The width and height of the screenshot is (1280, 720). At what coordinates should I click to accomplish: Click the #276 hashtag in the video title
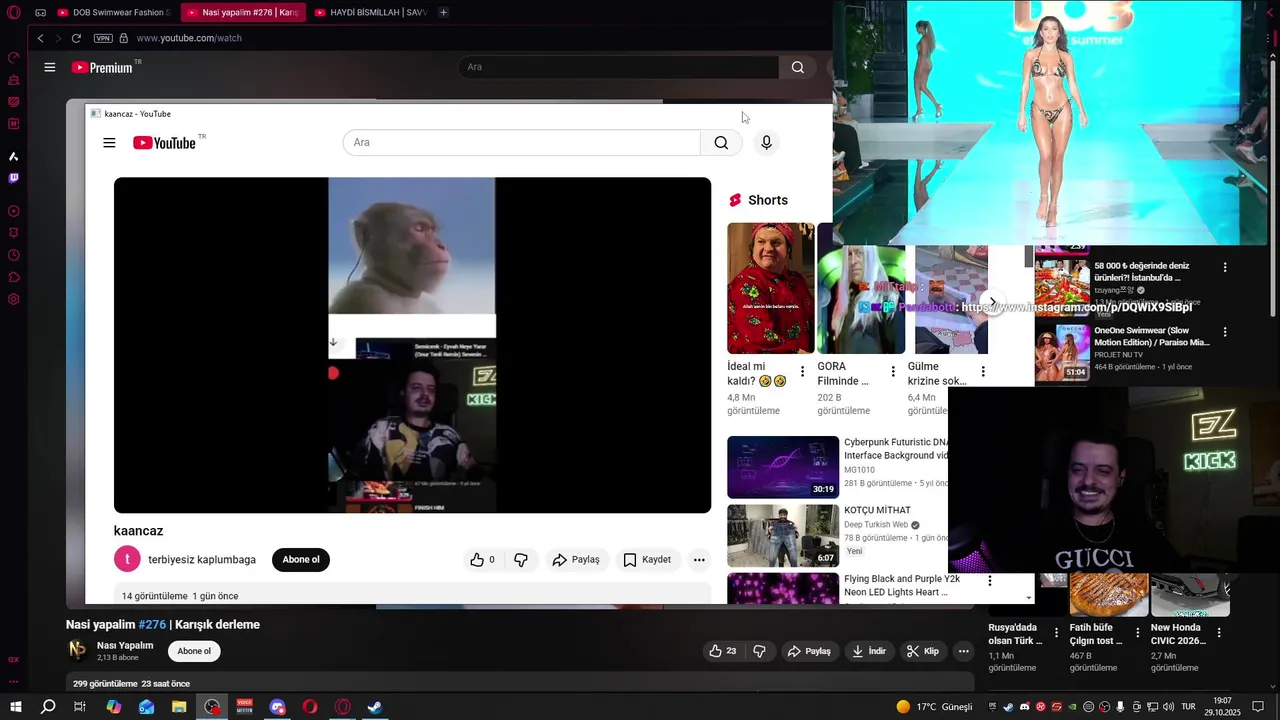click(x=152, y=625)
